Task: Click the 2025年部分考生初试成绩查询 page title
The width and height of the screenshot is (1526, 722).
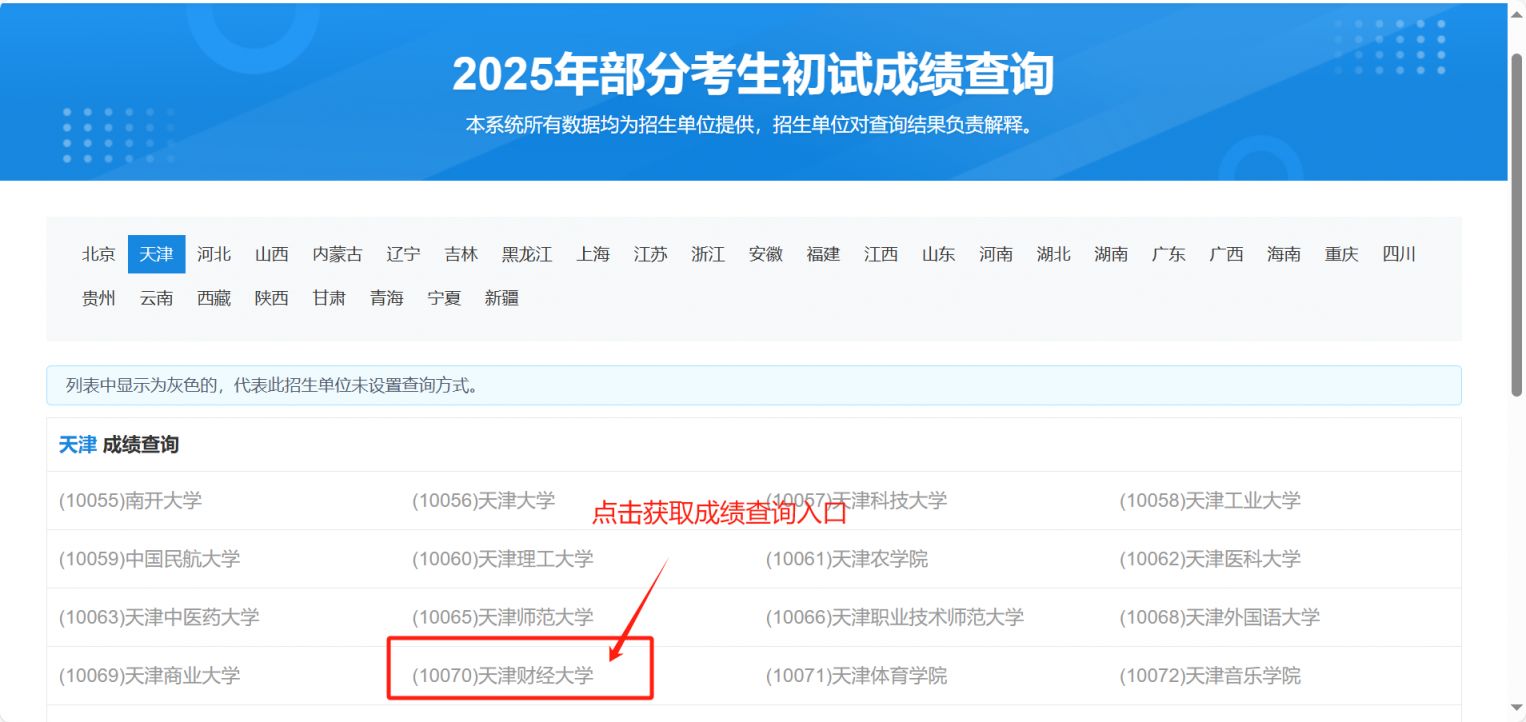Action: tap(753, 74)
